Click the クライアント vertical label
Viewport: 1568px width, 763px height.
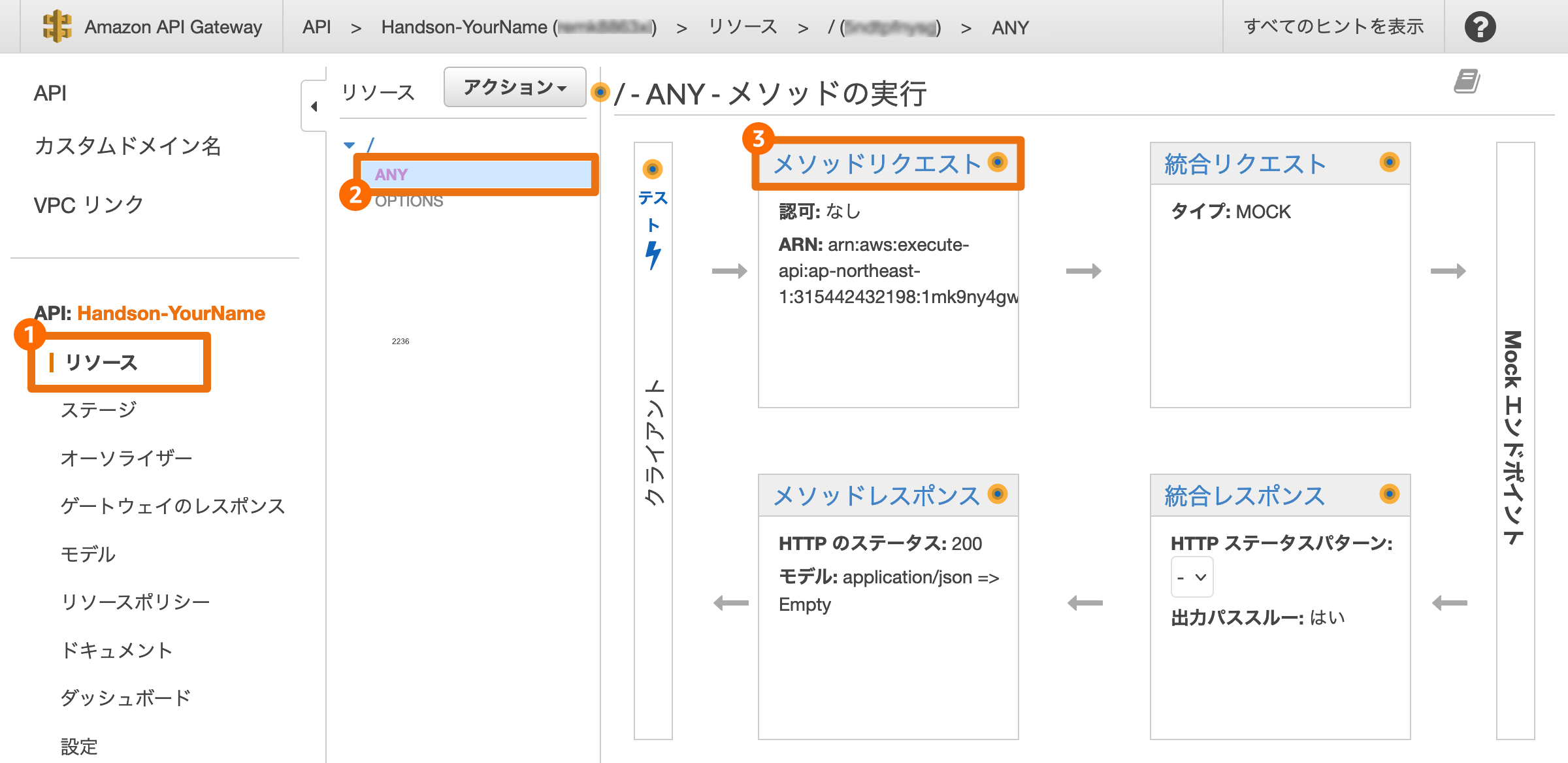[x=654, y=442]
